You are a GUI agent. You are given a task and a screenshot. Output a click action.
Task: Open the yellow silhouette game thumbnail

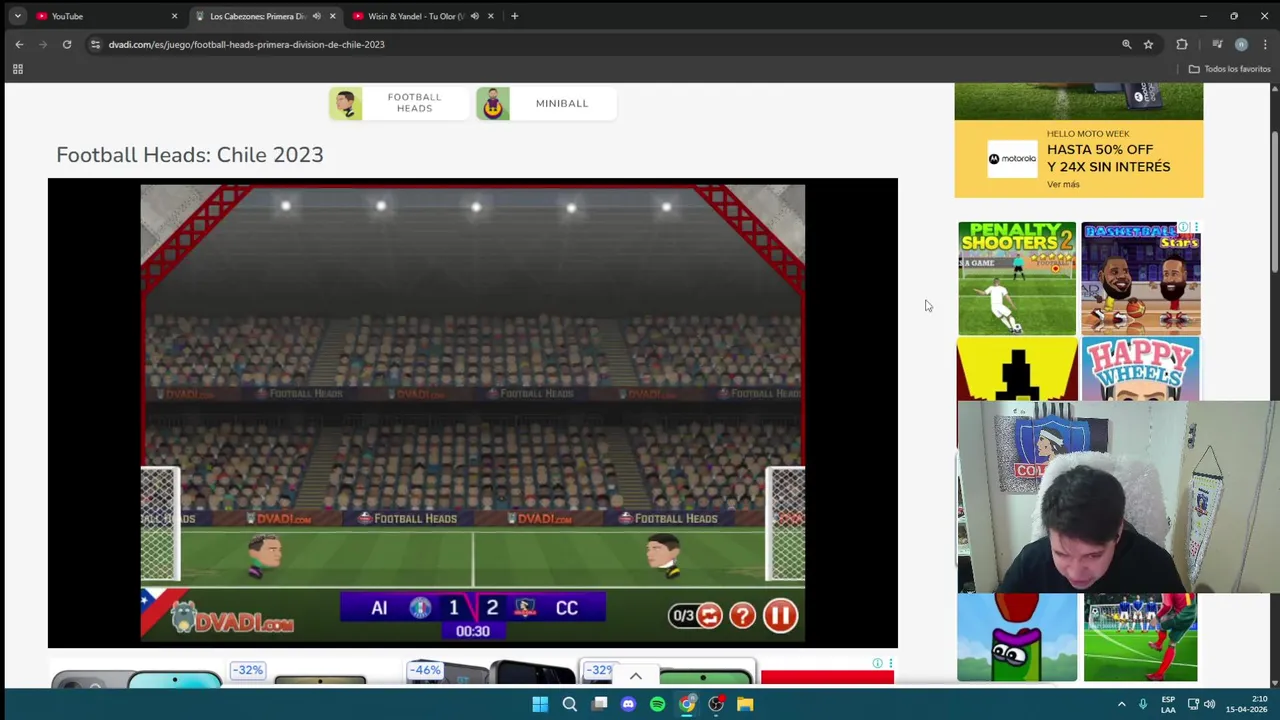coord(1017,369)
